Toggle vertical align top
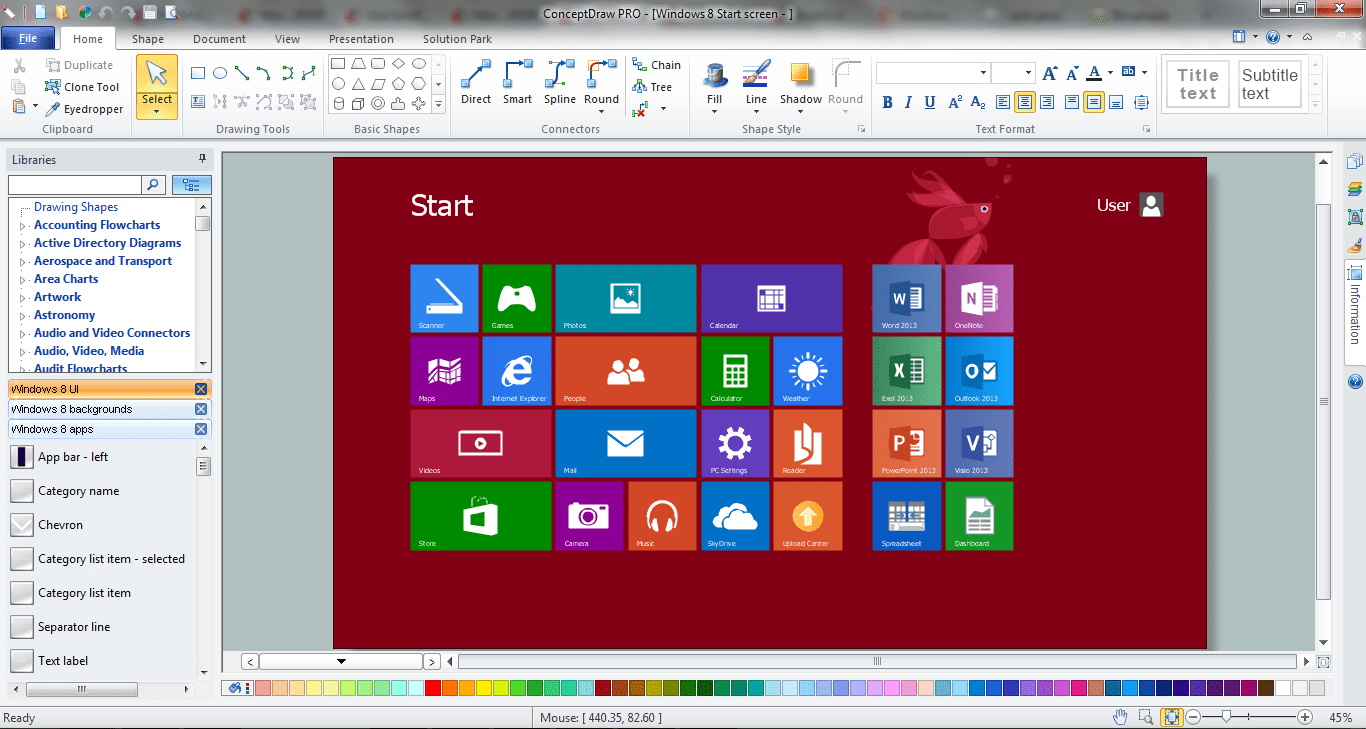This screenshot has height=729, width=1366. [x=1072, y=102]
